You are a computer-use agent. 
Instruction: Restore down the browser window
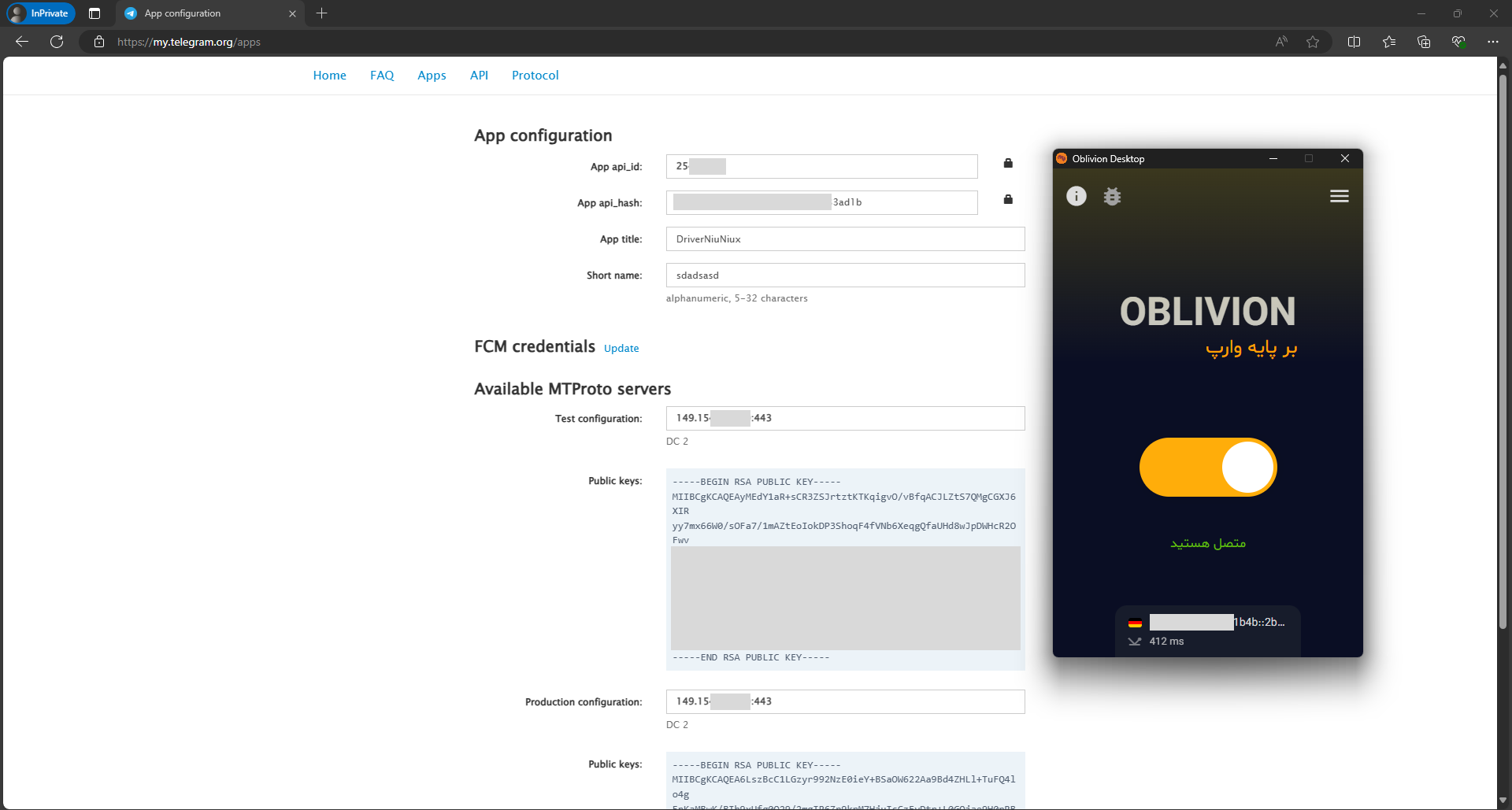click(x=1458, y=13)
